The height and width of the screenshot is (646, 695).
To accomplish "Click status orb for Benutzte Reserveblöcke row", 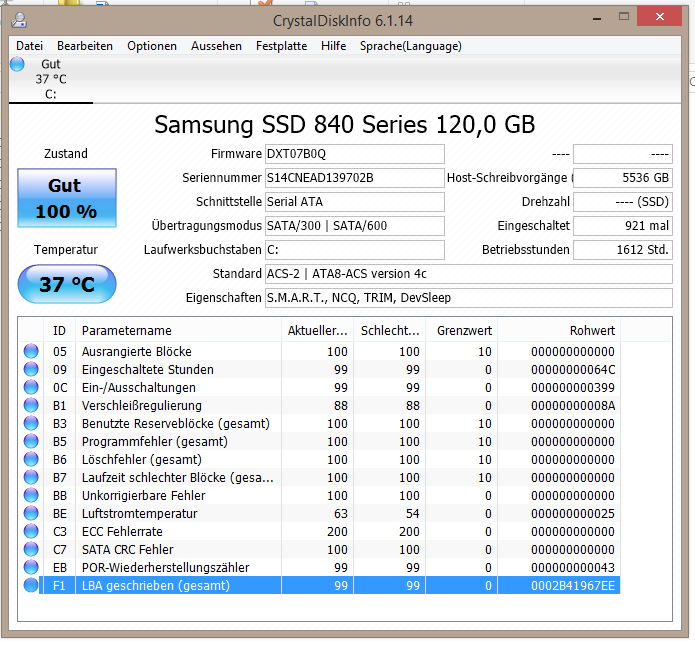I will (31, 423).
